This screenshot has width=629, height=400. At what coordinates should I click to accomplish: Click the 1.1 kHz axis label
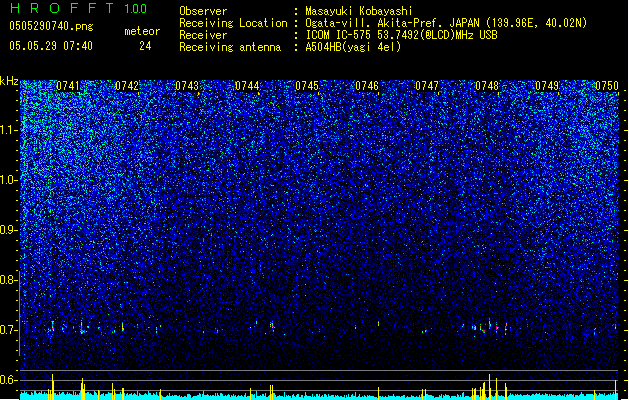pos(9,130)
